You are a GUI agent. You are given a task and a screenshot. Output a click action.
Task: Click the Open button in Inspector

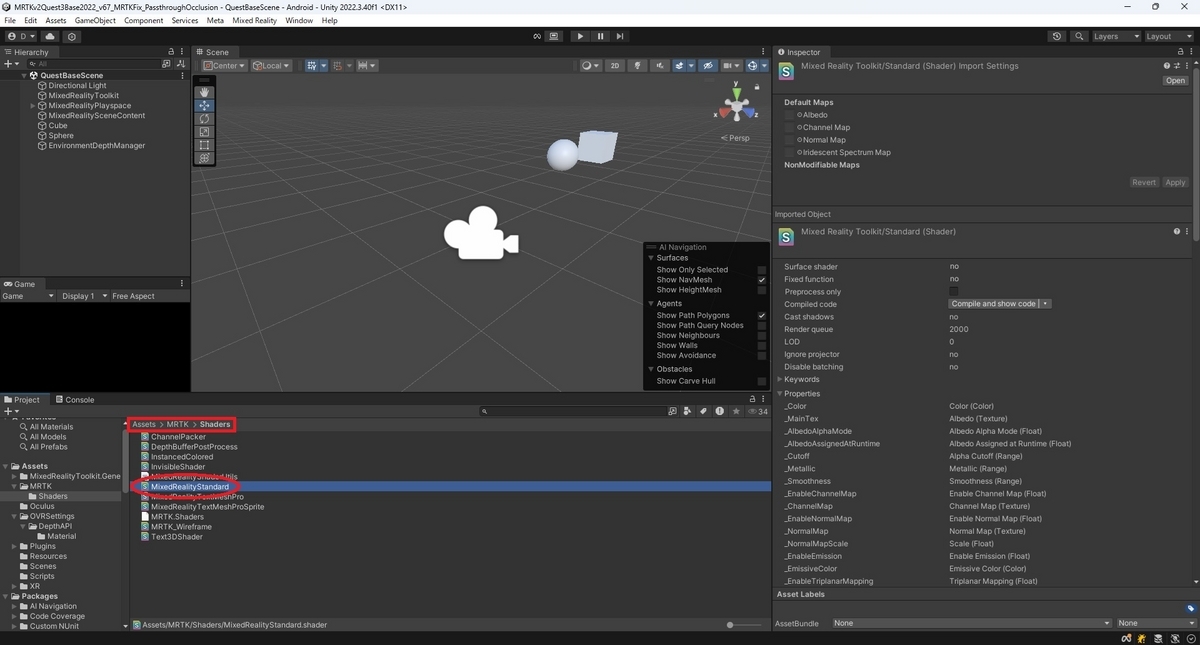1175,81
